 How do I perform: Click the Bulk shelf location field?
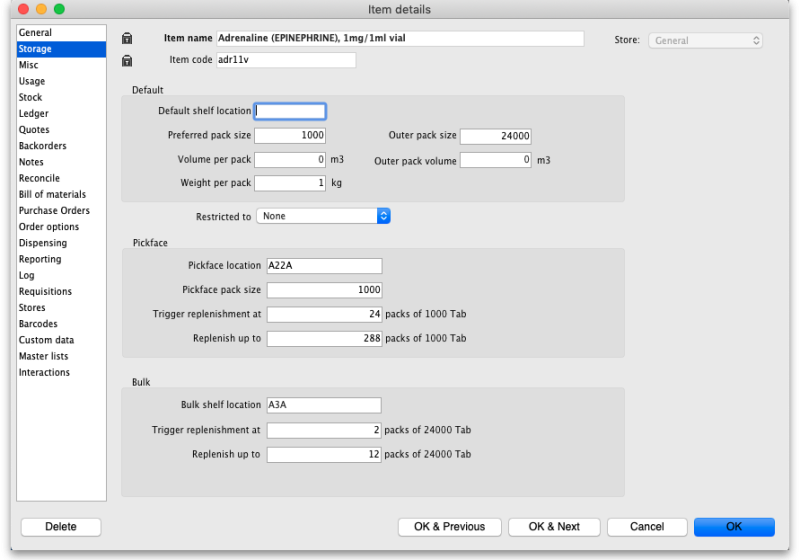pos(324,405)
